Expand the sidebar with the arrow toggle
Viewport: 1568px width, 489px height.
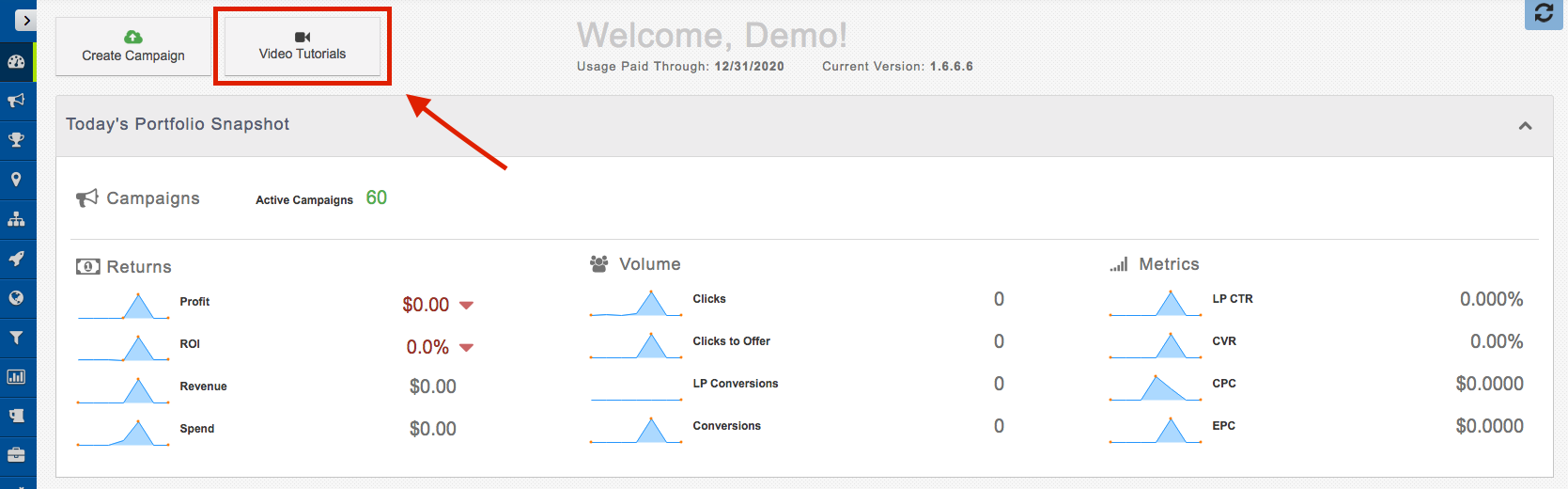pos(26,21)
